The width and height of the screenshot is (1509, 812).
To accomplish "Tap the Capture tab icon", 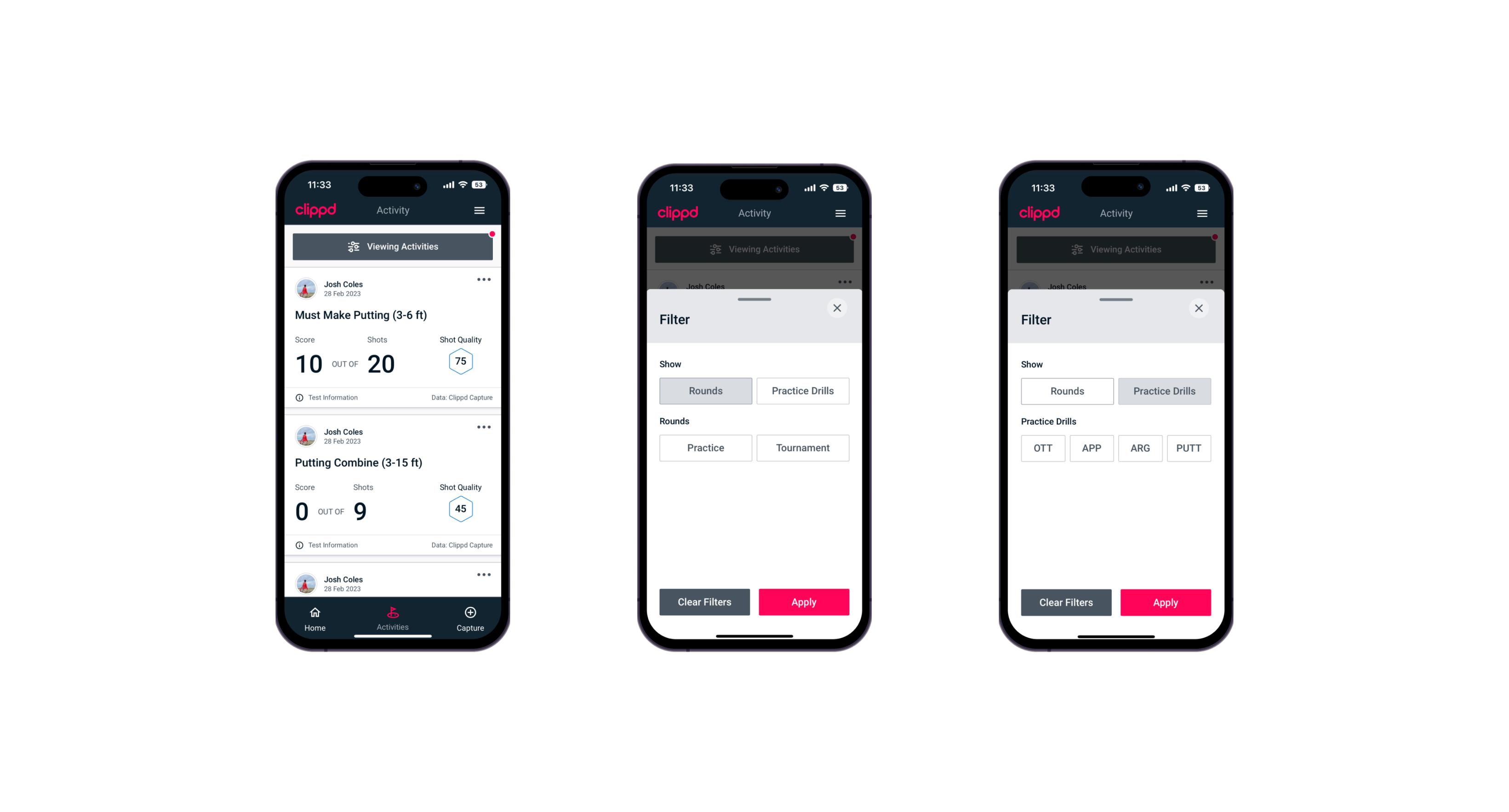I will point(470,614).
